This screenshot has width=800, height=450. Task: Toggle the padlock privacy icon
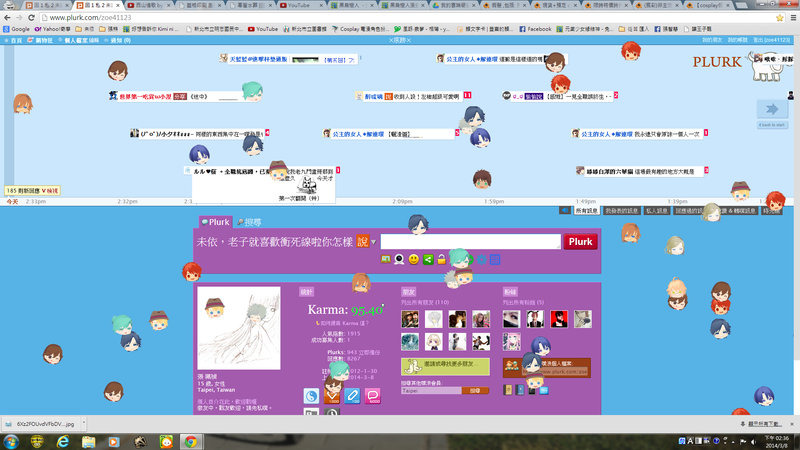click(441, 259)
